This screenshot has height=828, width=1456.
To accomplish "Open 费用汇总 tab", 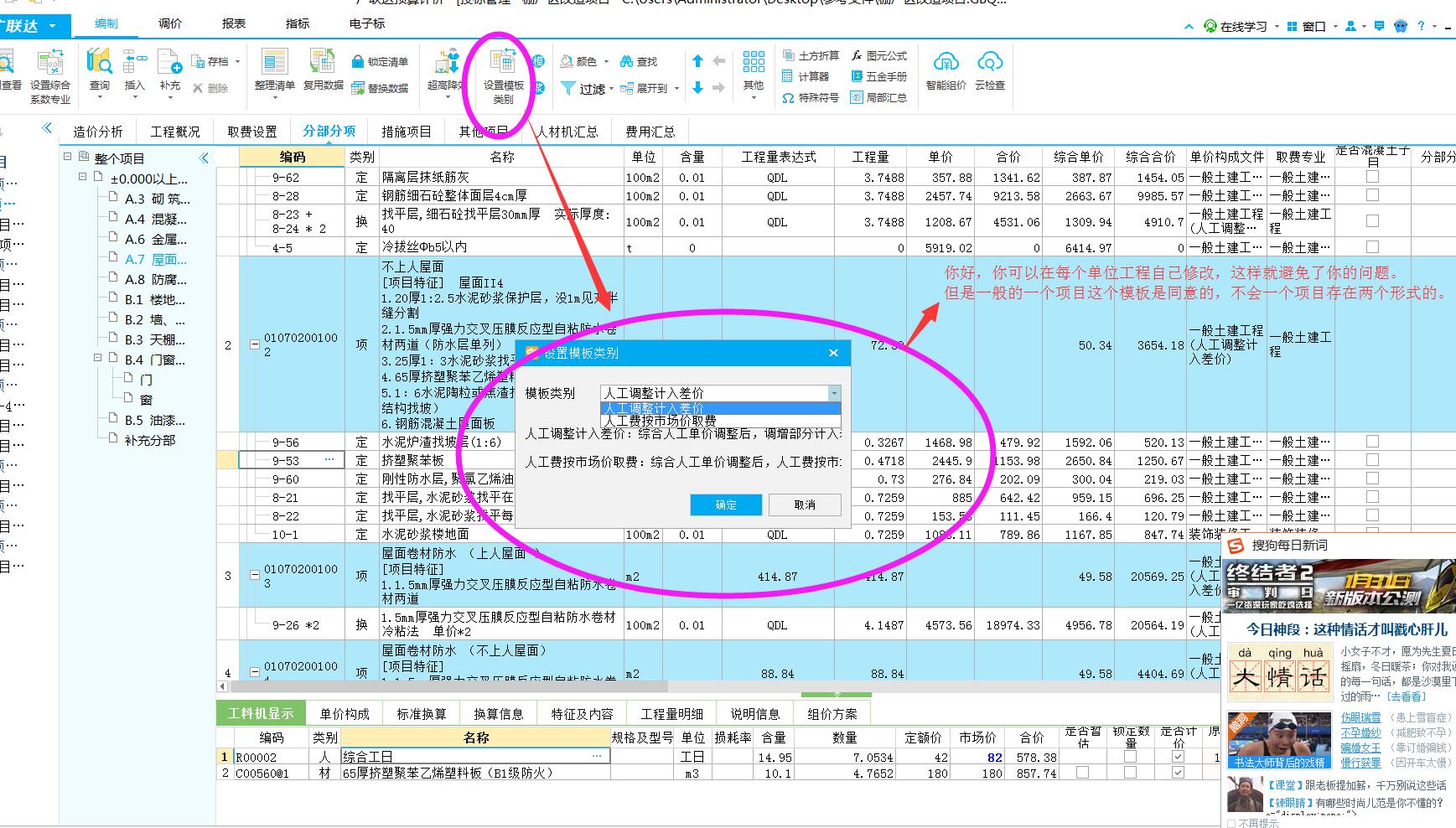I will [x=650, y=131].
